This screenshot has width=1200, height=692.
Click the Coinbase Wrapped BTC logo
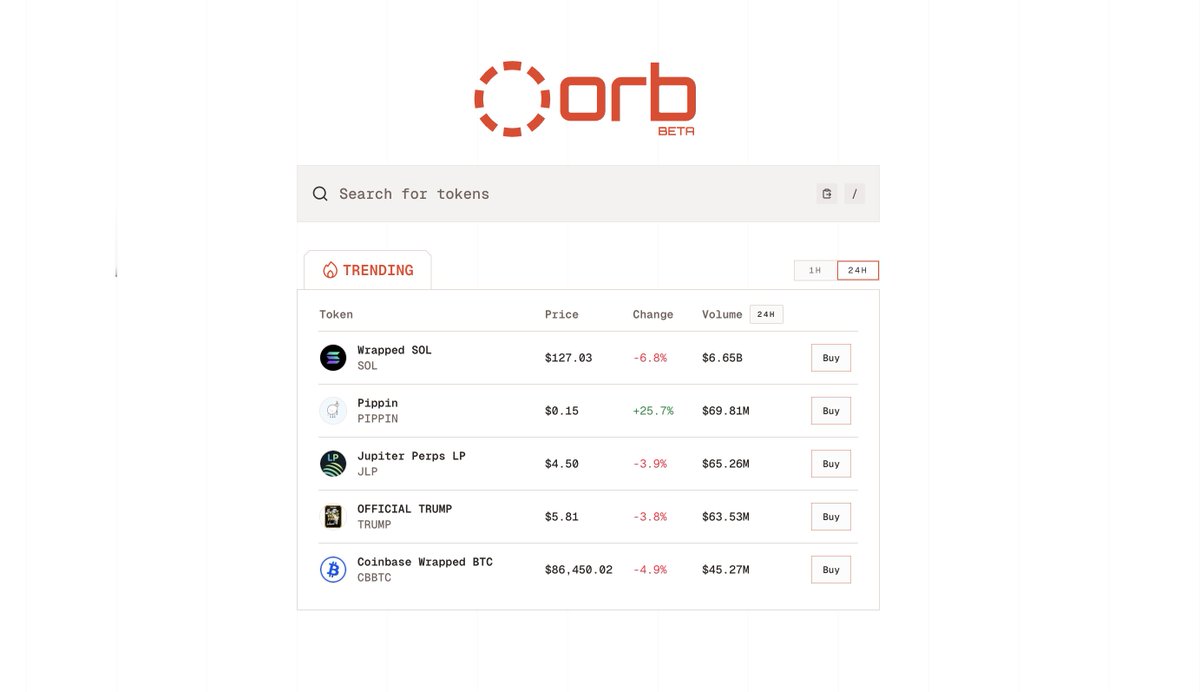333,569
